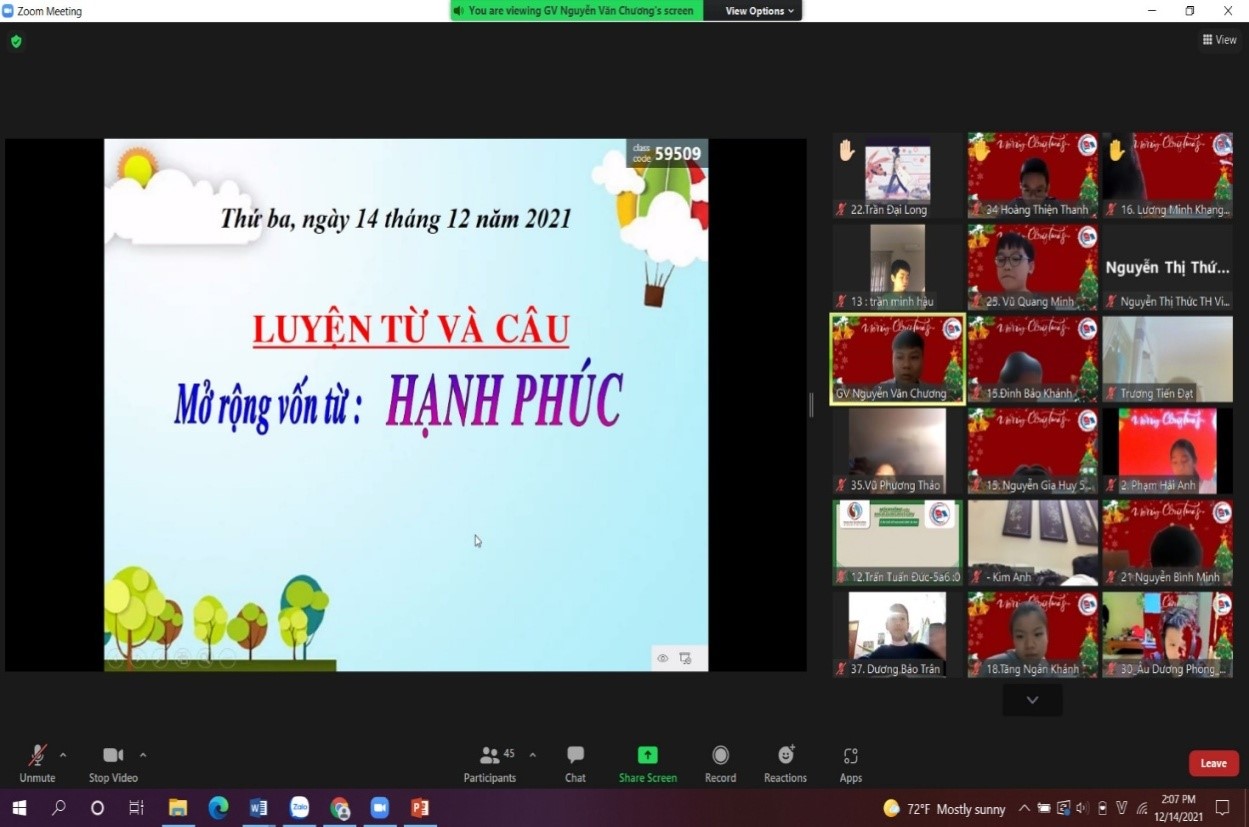Click the green encryption shield icon
Image resolution: width=1249 pixels, height=827 pixels.
(x=16, y=41)
